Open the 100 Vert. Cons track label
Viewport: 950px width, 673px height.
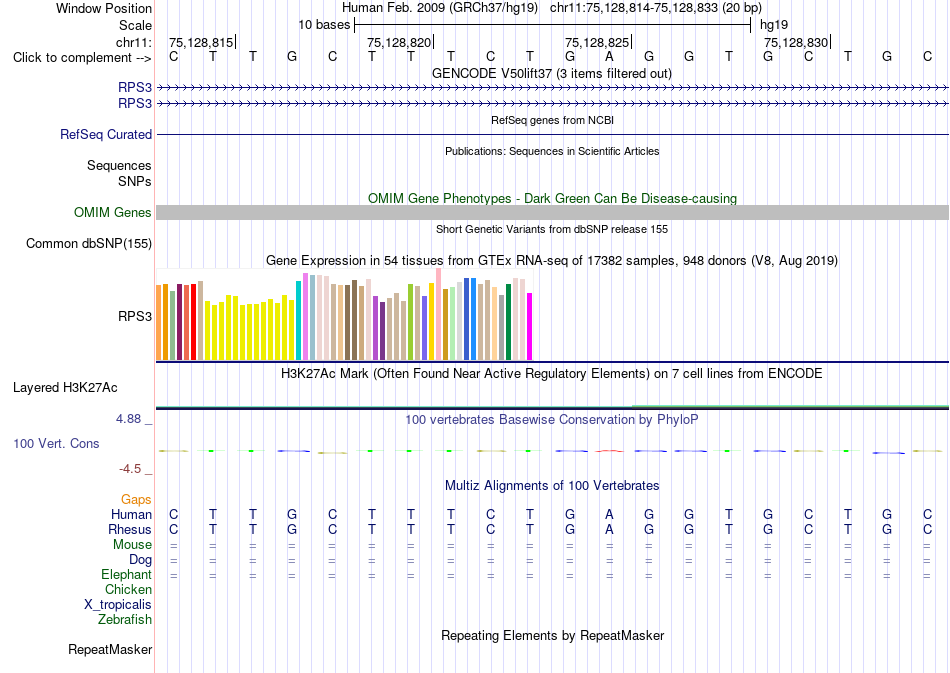(x=56, y=443)
